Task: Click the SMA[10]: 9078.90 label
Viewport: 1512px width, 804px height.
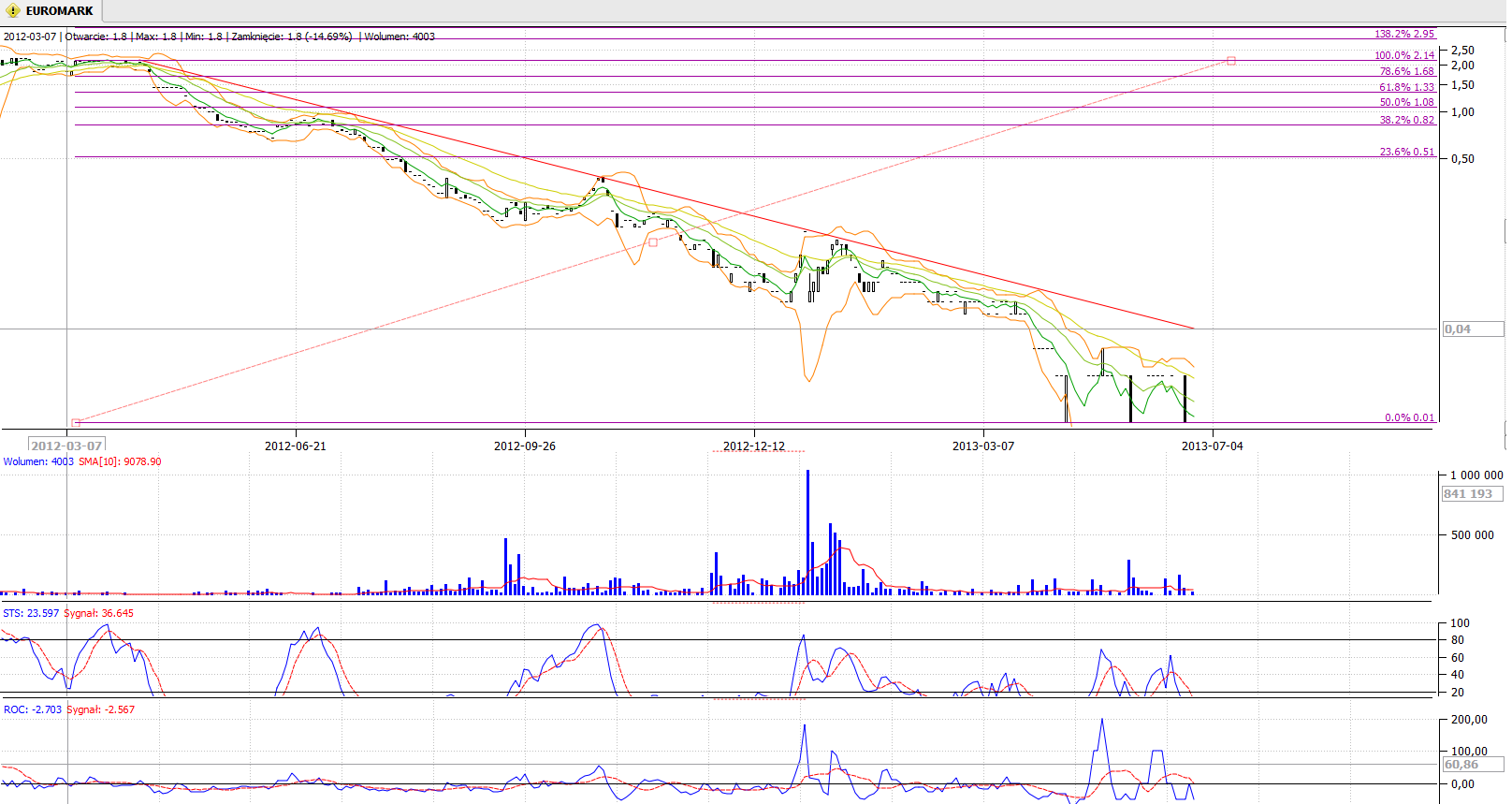Action: pyautogui.click(x=120, y=461)
